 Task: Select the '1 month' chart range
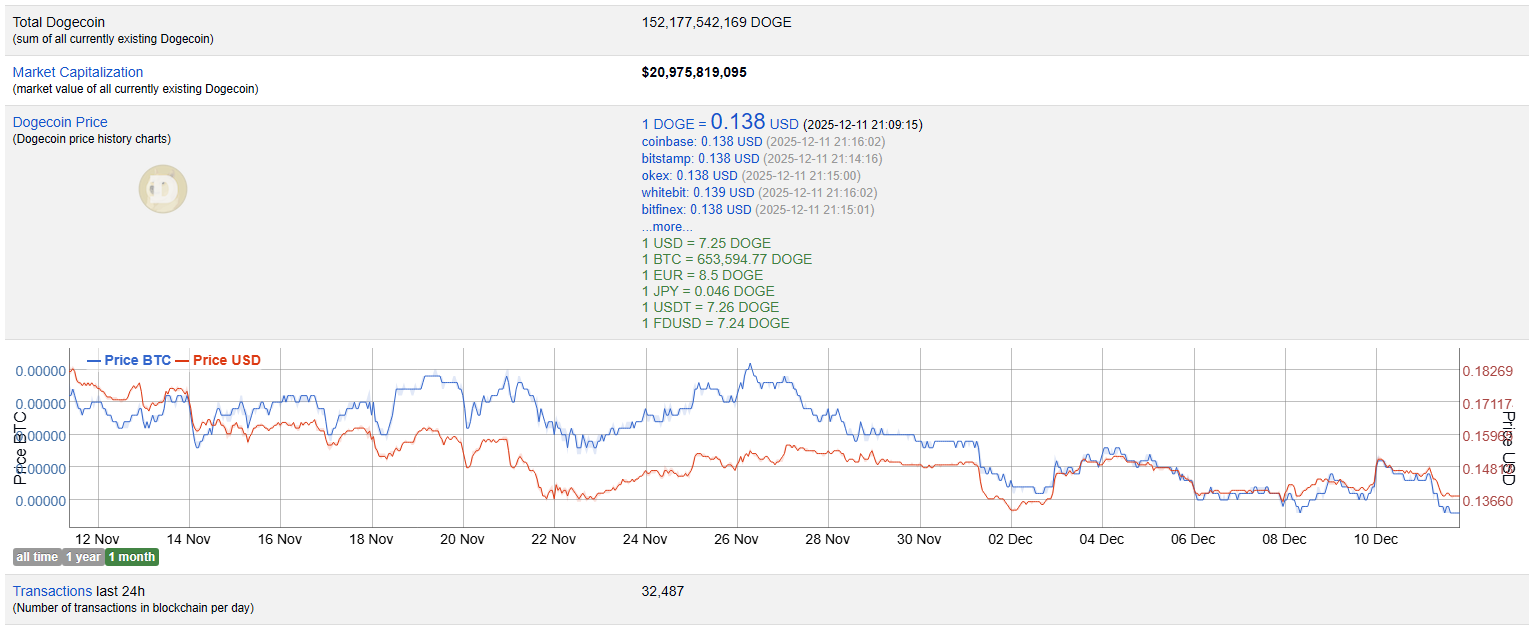click(131, 557)
